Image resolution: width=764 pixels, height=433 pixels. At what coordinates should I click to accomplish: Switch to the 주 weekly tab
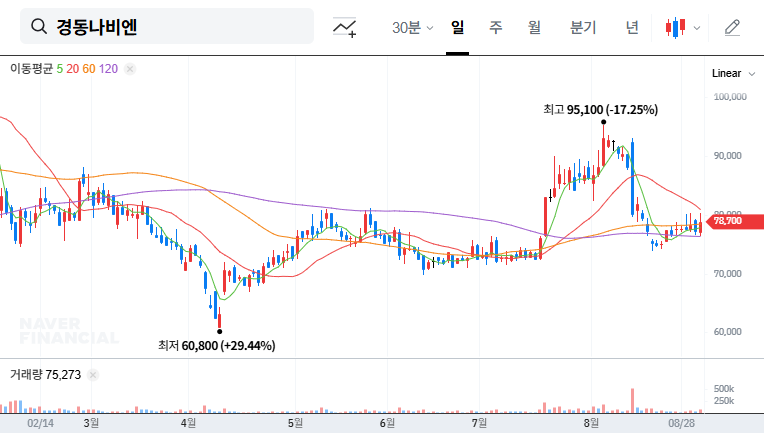[x=495, y=27]
